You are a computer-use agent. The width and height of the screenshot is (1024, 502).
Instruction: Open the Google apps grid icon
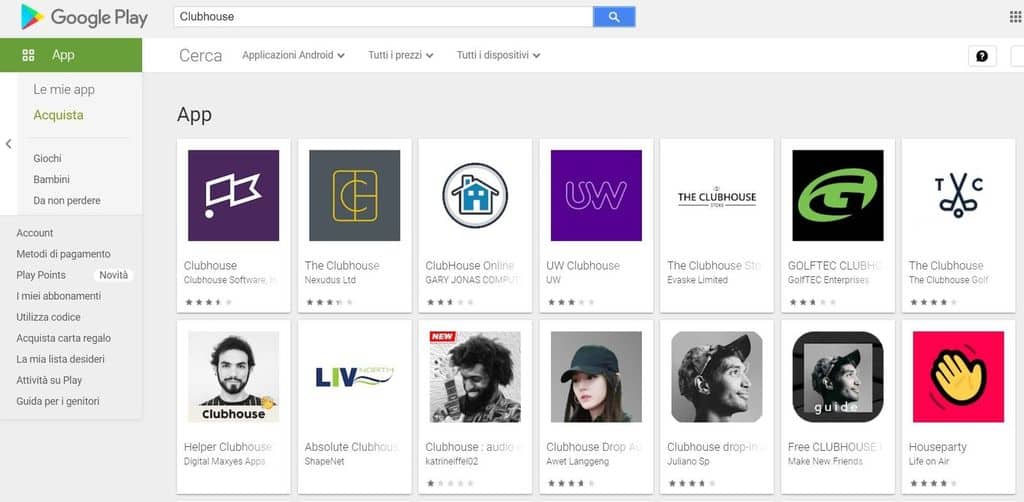coord(1015,17)
